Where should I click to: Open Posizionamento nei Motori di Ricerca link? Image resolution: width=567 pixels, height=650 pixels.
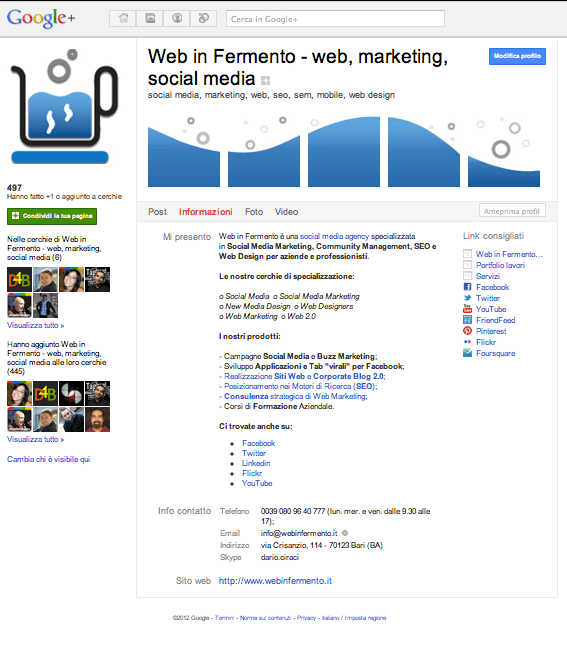coord(300,386)
